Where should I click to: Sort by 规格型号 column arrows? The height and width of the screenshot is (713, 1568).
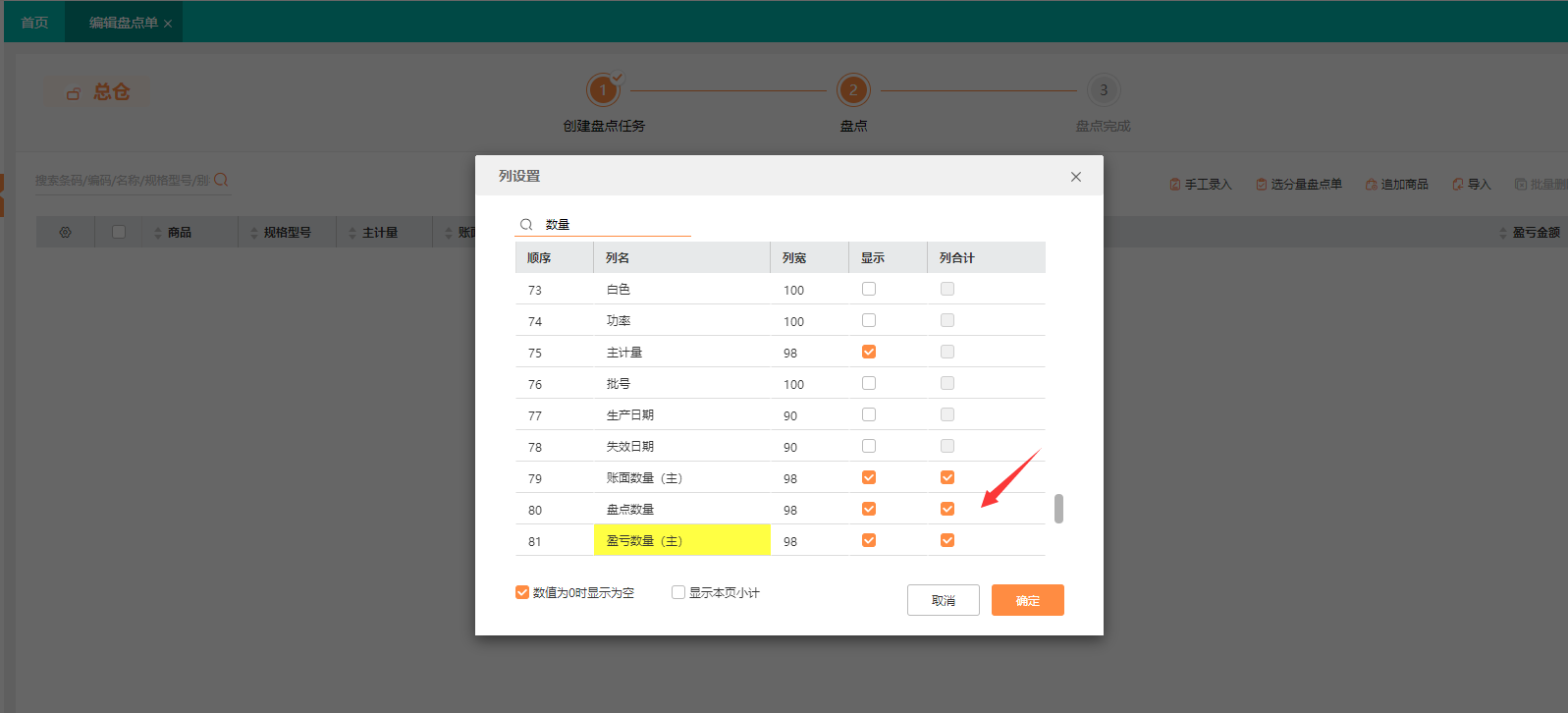(253, 233)
